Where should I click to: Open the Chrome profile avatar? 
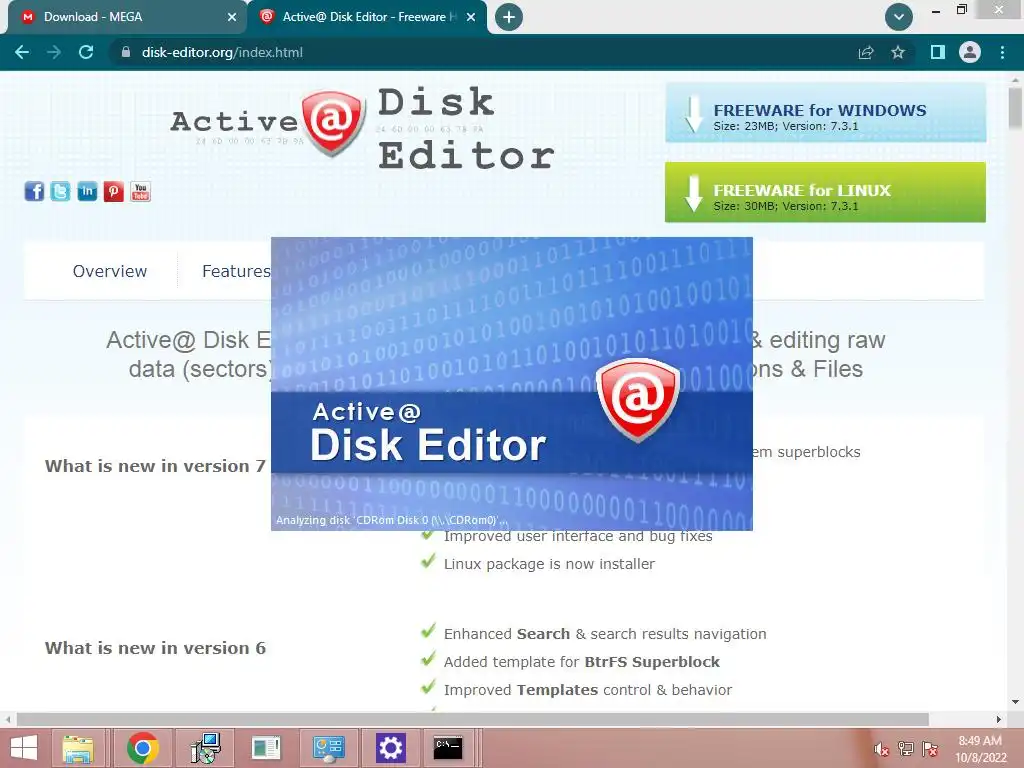pyautogui.click(x=970, y=52)
